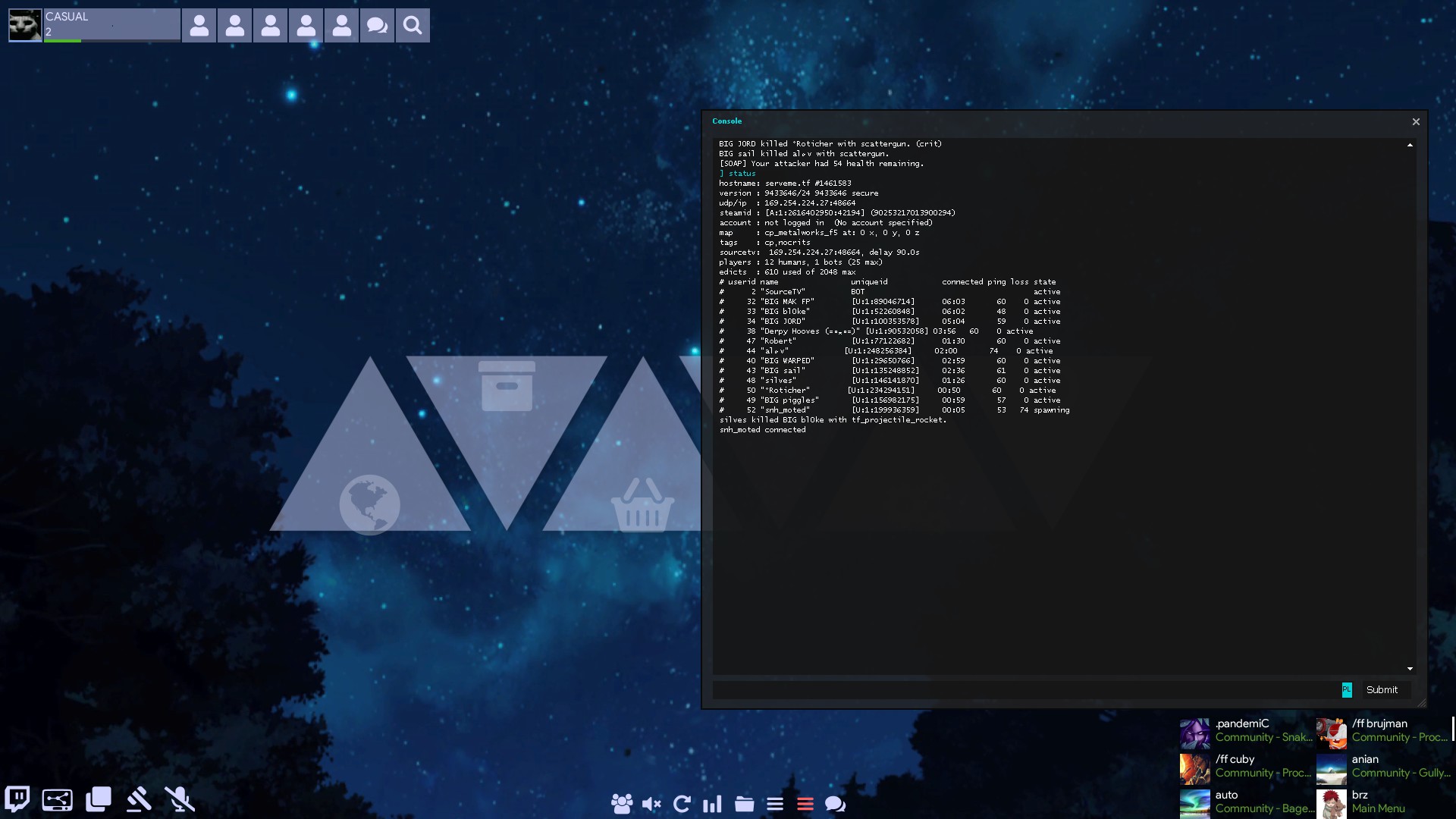Click the console command input field
This screenshot has width=1456, height=819.
pos(1024,690)
